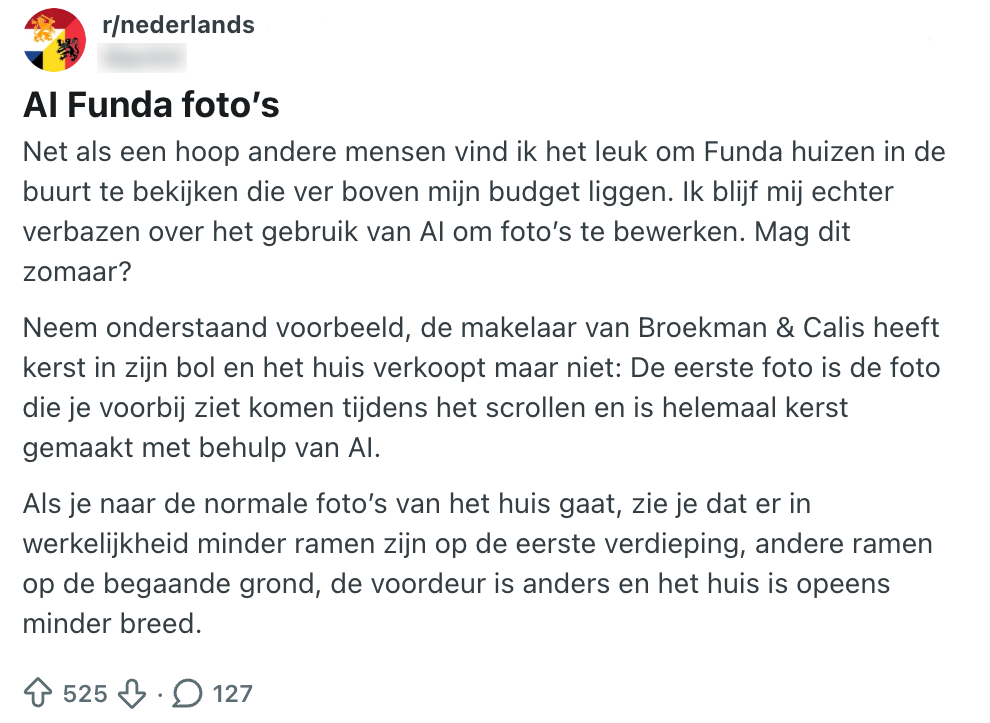Click the blurred username below r/nederlands
990x723 pixels.
tap(143, 56)
